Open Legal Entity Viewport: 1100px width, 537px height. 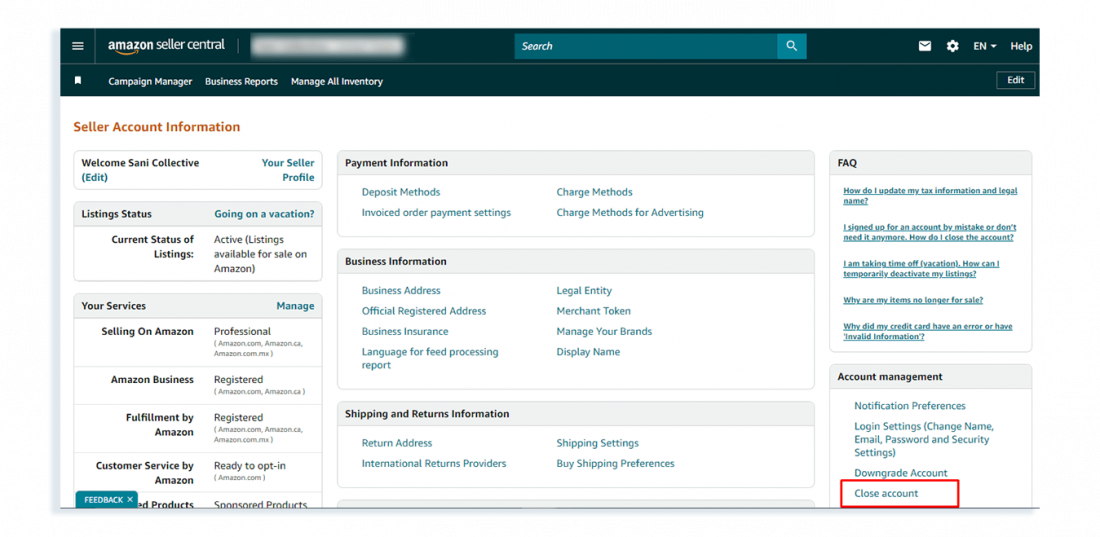pos(584,291)
